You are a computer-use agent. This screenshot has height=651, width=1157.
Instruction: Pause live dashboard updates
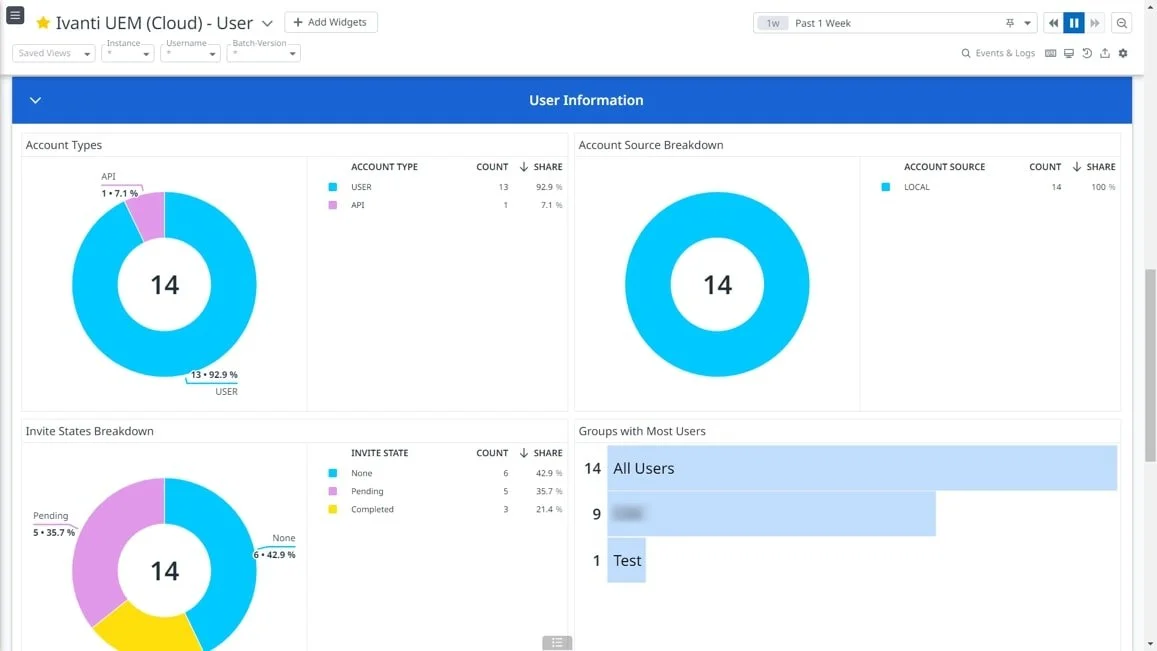(x=1074, y=22)
